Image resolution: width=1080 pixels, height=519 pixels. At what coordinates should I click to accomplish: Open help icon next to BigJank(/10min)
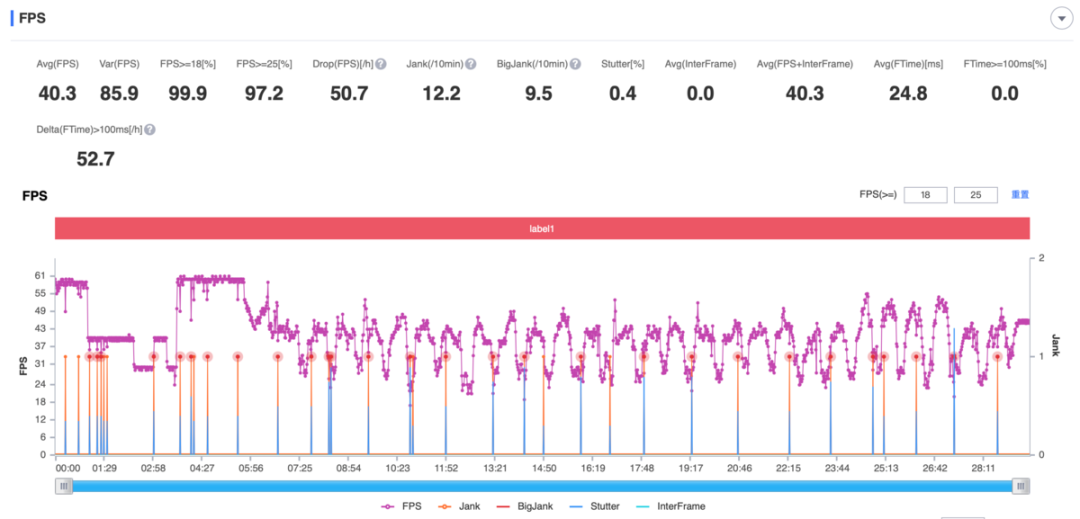575,64
